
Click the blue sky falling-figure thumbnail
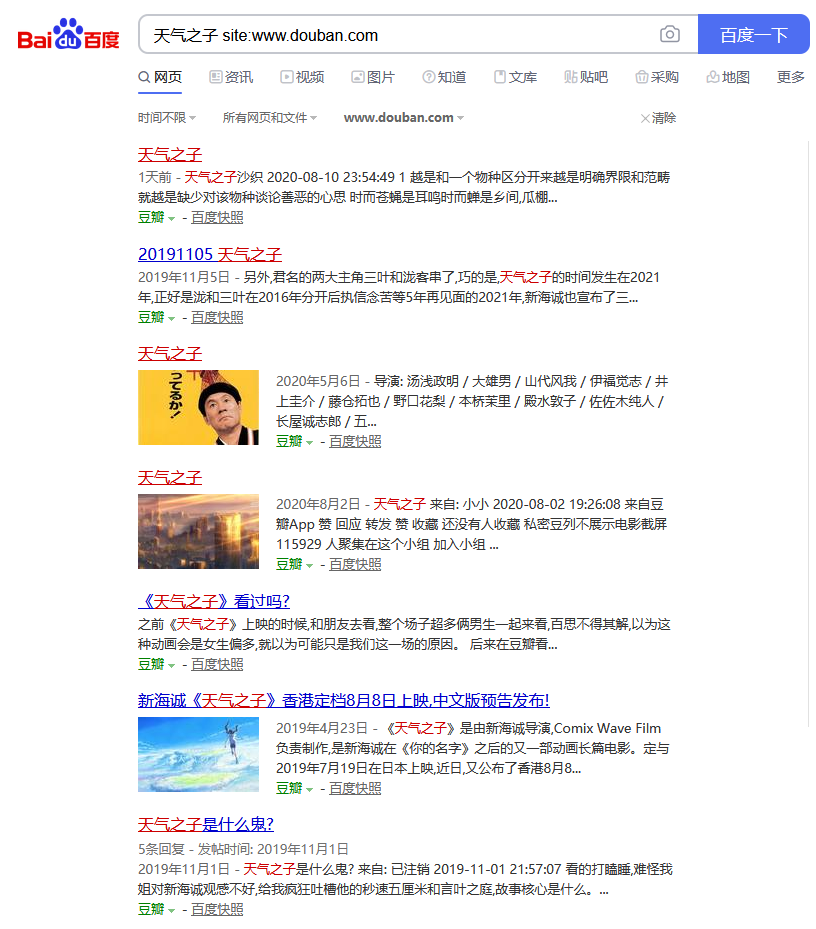tap(199, 754)
